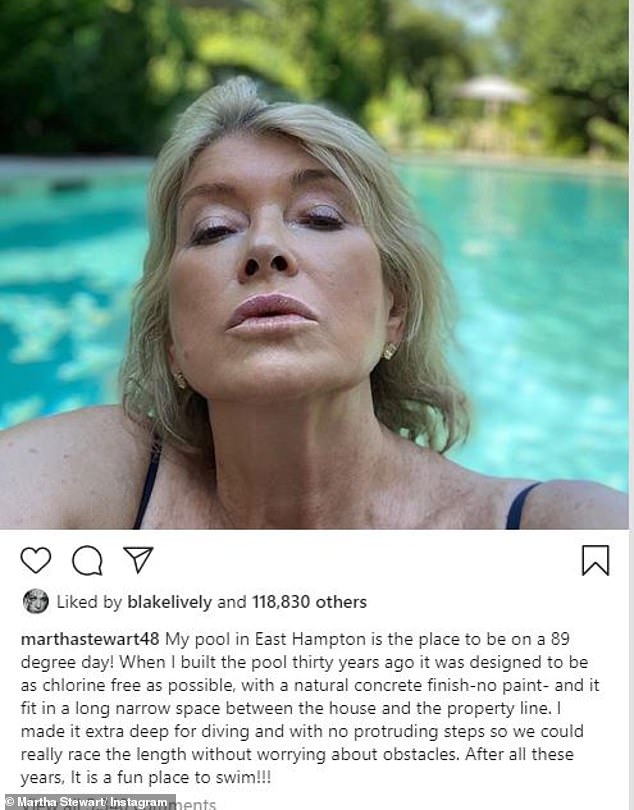Save the post with the bookmark icon
Image resolution: width=634 pixels, height=810 pixels.
[596, 560]
